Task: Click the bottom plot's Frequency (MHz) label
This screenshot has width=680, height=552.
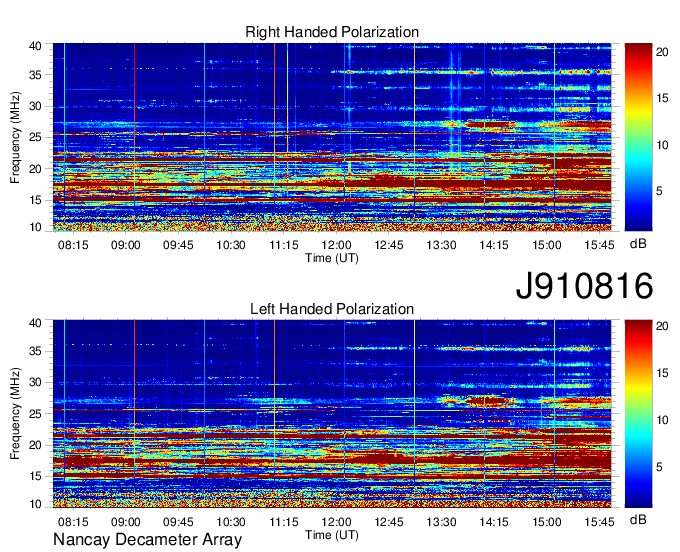Action: coord(15,414)
